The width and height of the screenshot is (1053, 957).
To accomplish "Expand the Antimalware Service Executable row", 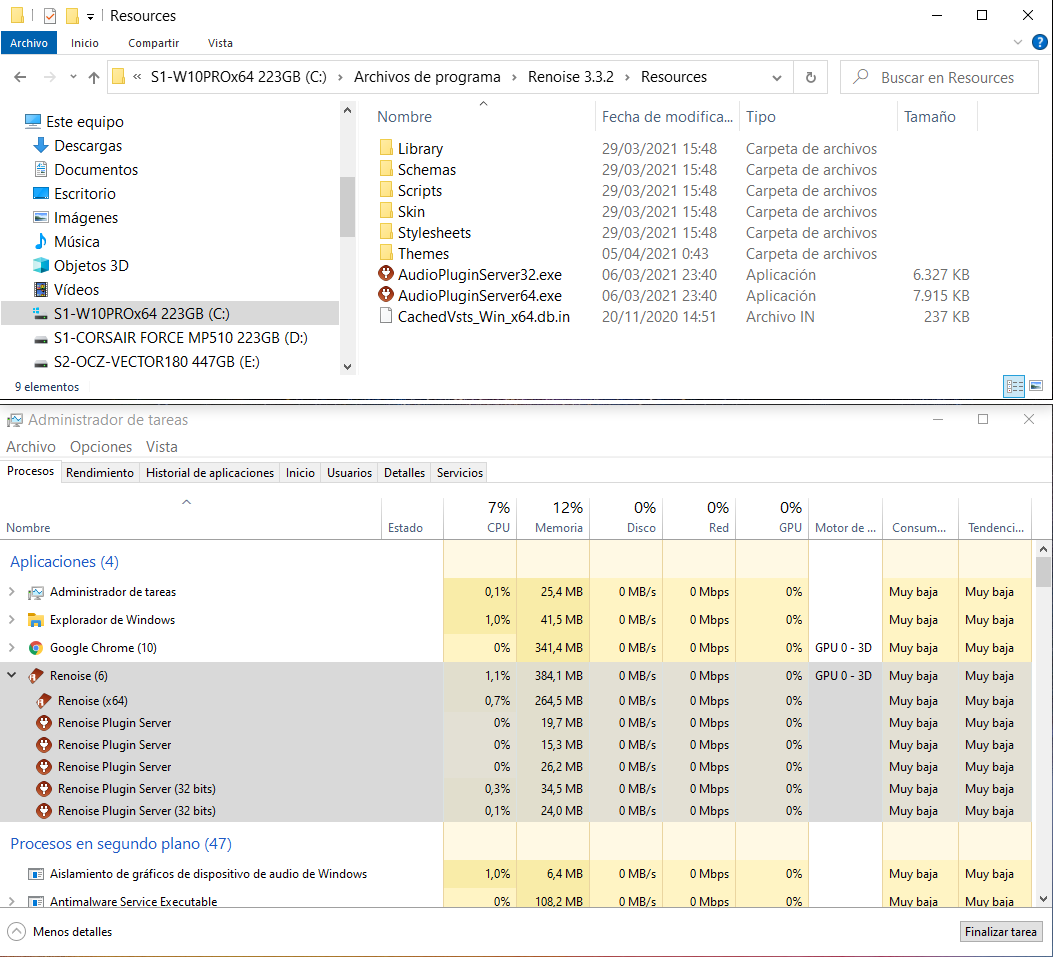I will 11,901.
